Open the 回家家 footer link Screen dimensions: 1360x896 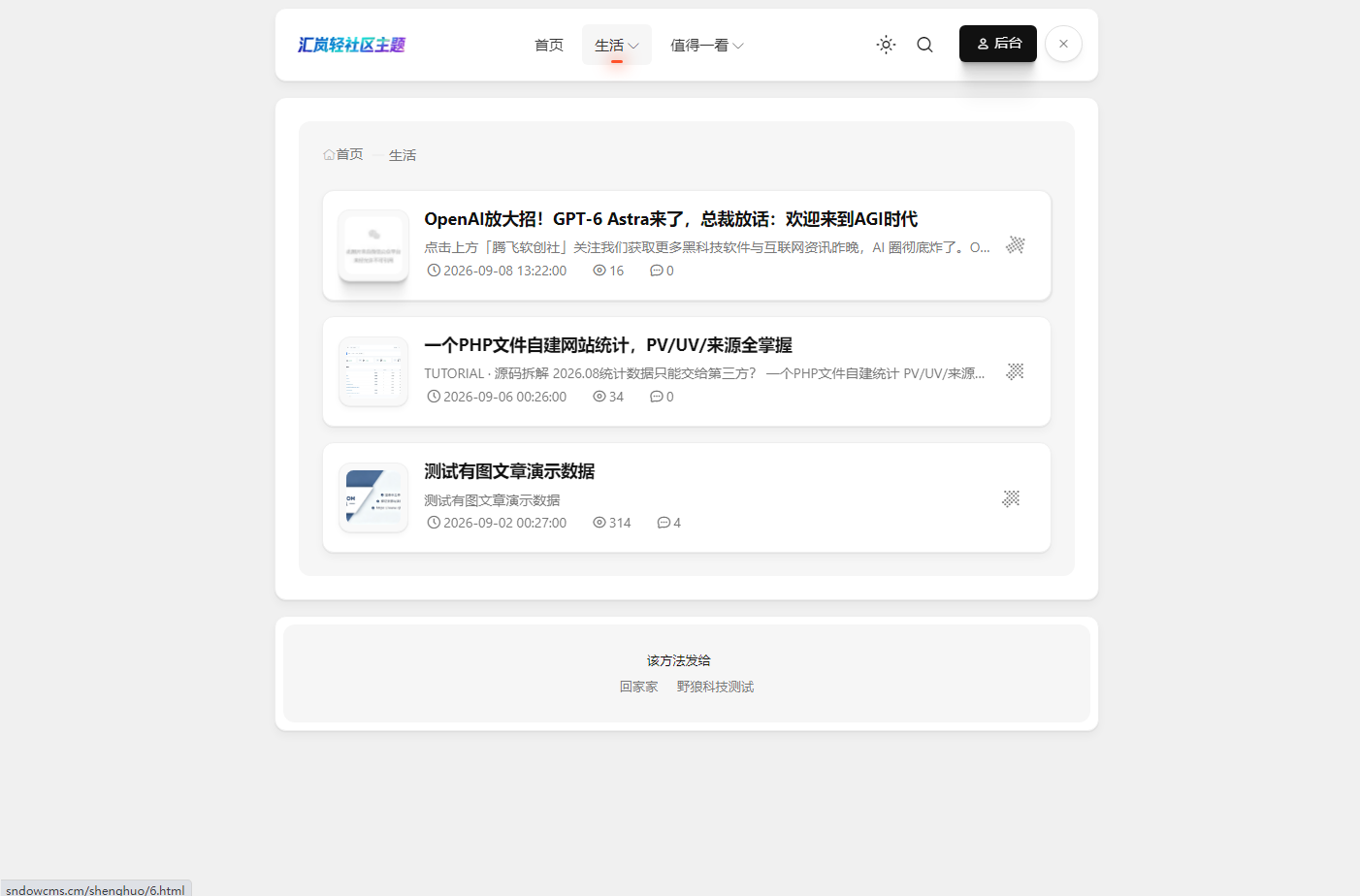(639, 687)
